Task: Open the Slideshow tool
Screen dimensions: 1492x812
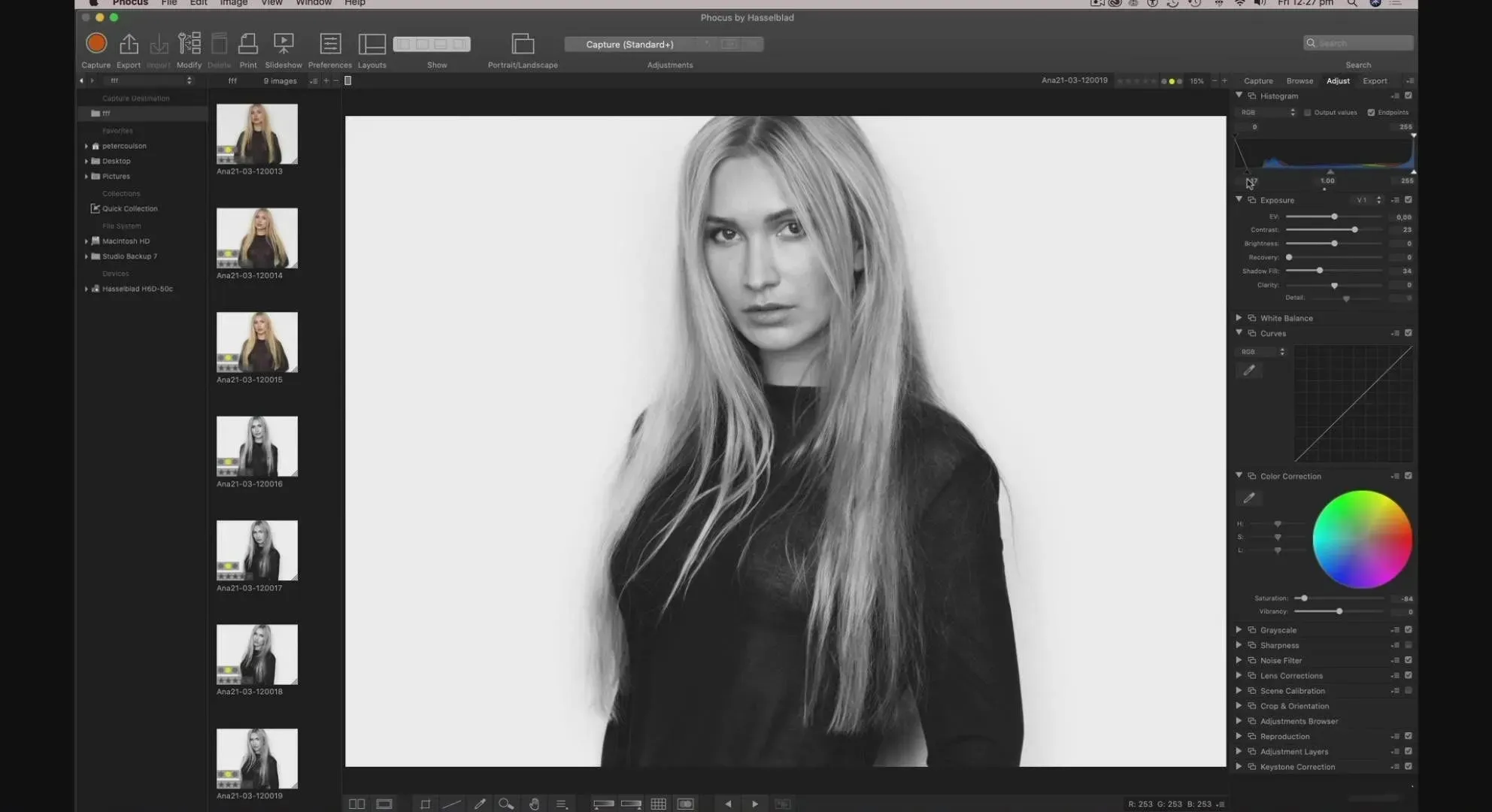Action: (x=284, y=44)
